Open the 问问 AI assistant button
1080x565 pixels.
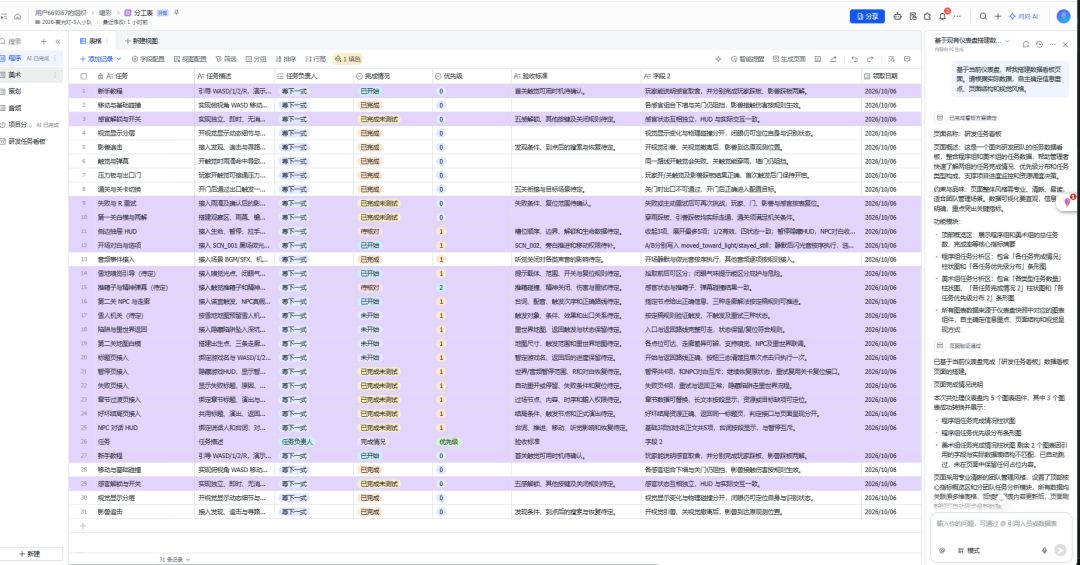1024,16
